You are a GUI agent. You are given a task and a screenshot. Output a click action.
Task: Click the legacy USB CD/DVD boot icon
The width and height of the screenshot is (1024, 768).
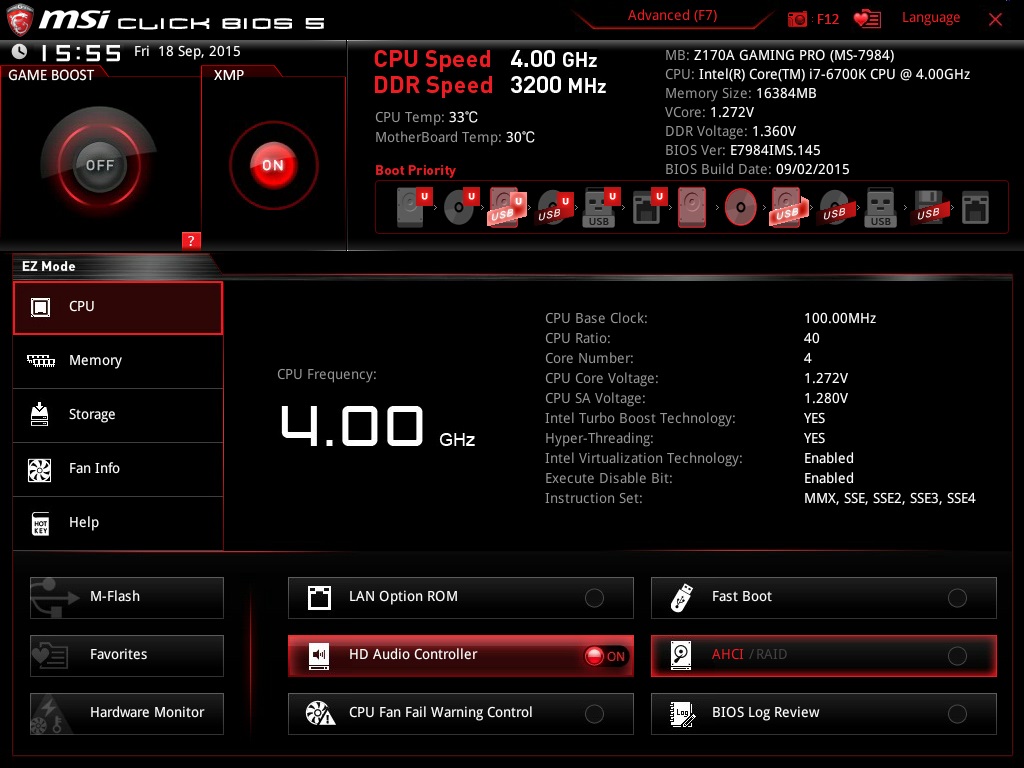point(835,207)
